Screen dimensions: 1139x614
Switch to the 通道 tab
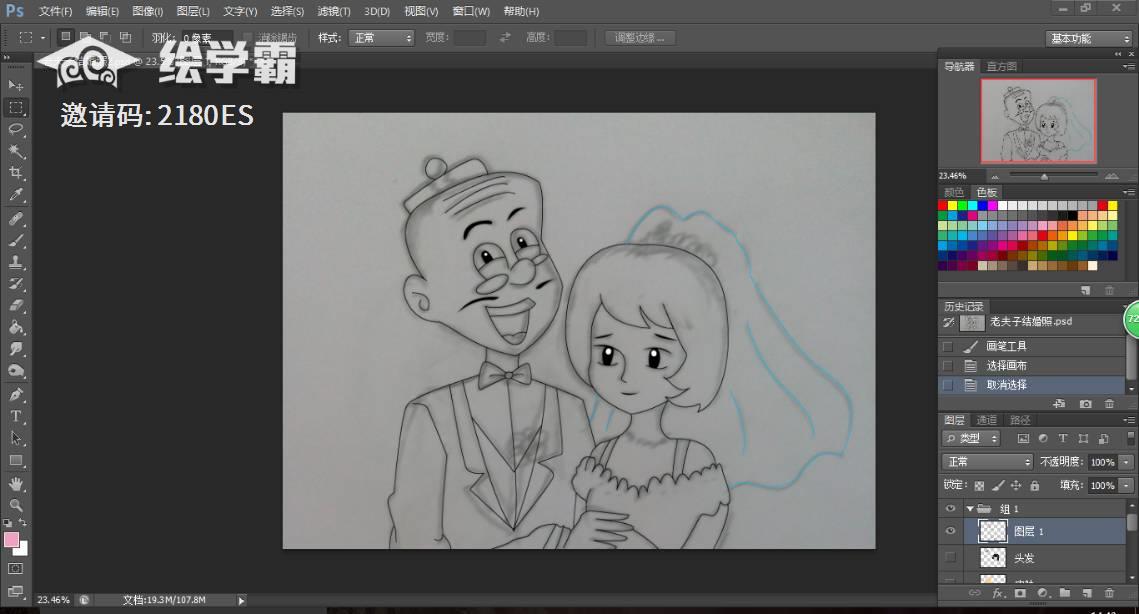tap(986, 420)
